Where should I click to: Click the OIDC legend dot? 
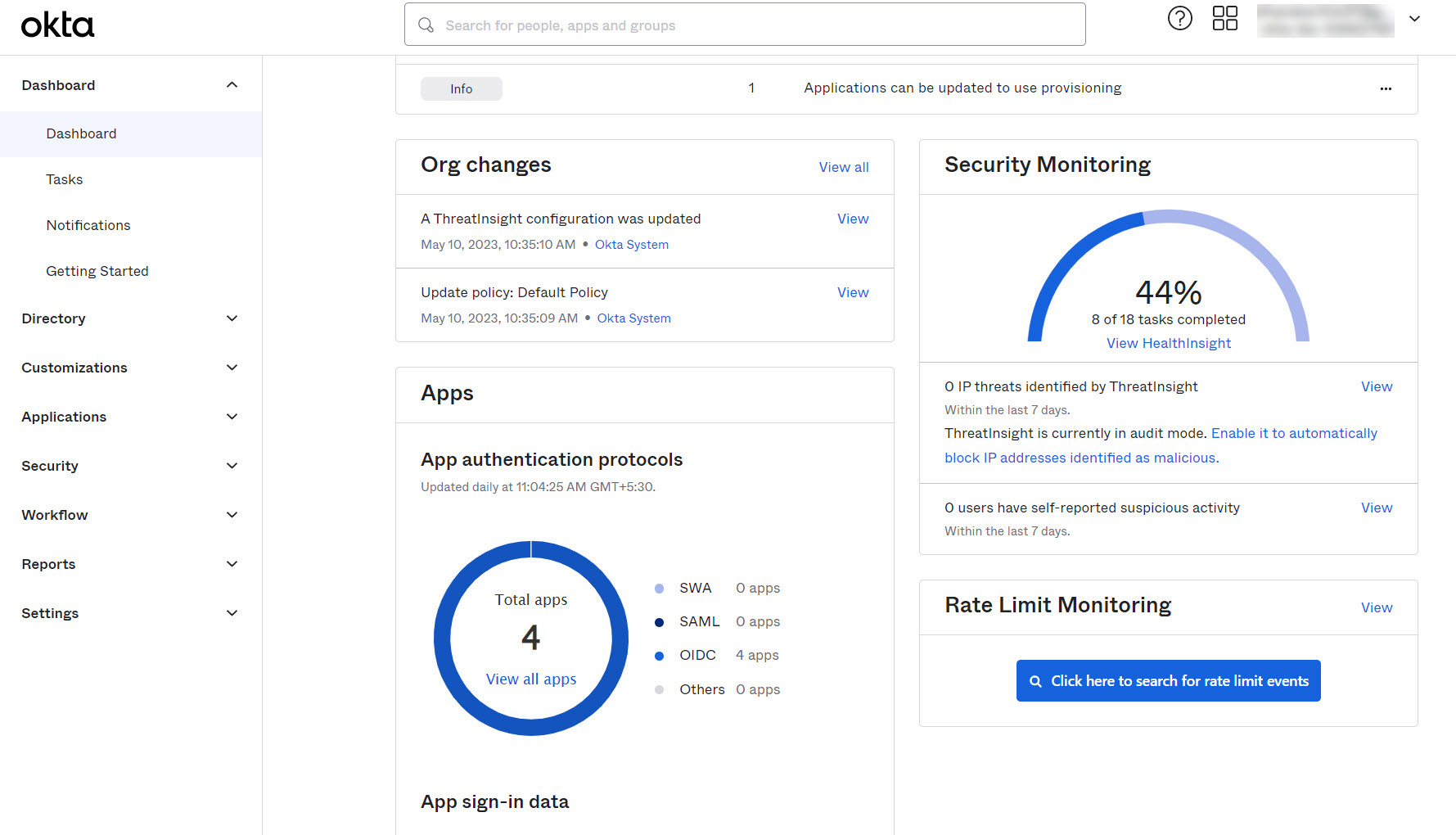[659, 656]
